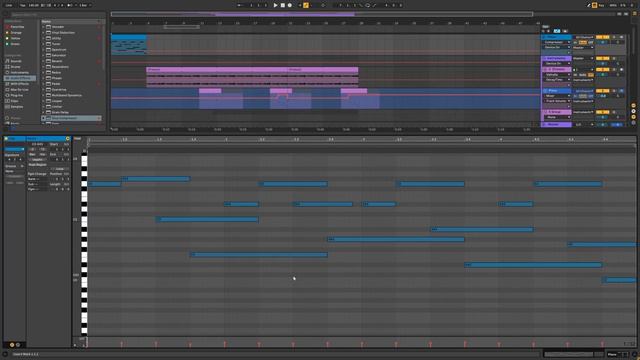The image size is (640, 360).
Task: Select the Phaser folder icon
Action: [x=48, y=78]
